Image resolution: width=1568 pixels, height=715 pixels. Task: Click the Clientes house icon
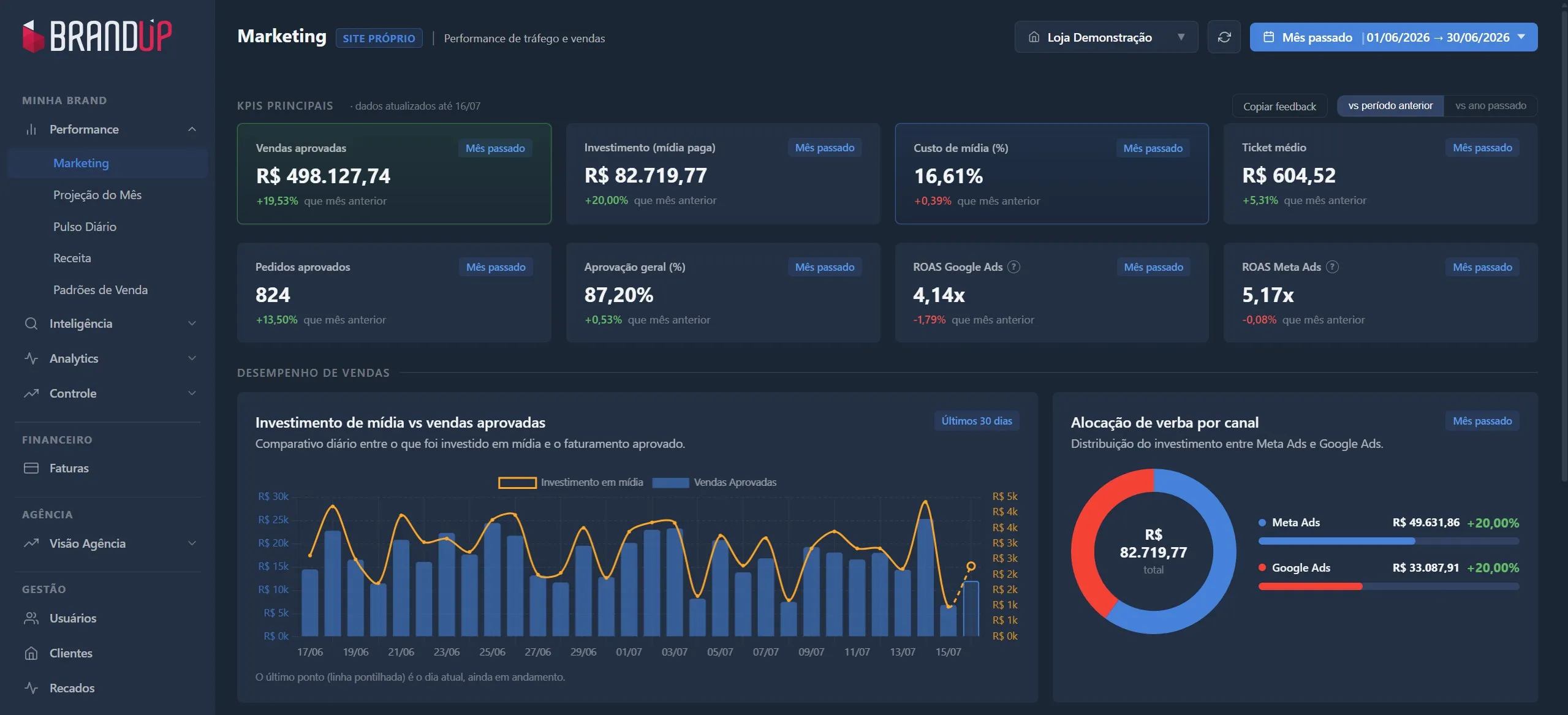pos(31,653)
